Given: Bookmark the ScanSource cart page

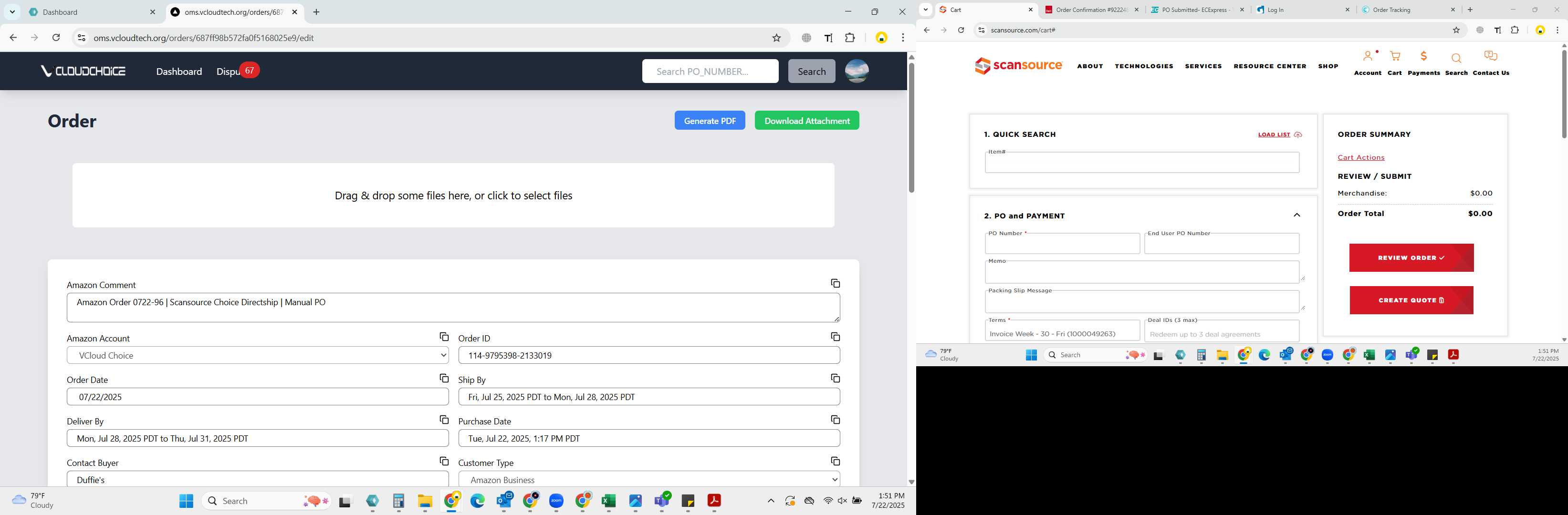Looking at the screenshot, I should pos(1456,30).
